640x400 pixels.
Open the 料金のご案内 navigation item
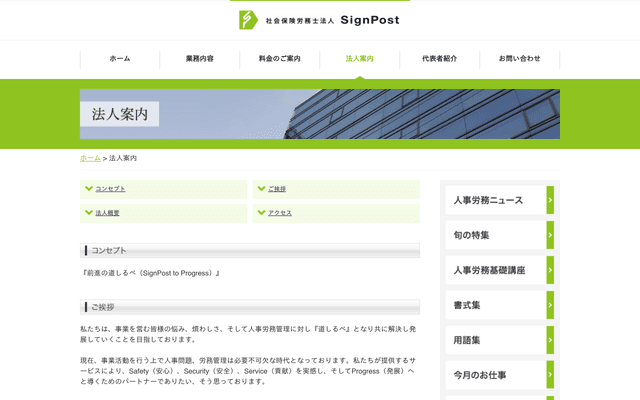tap(280, 59)
